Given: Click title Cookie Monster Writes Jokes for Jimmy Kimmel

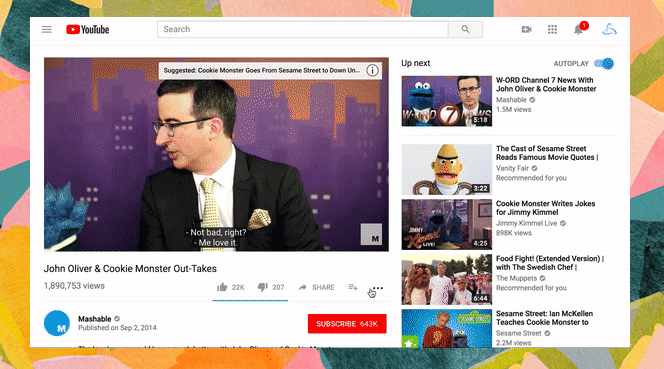Looking at the screenshot, I should (545, 208).
